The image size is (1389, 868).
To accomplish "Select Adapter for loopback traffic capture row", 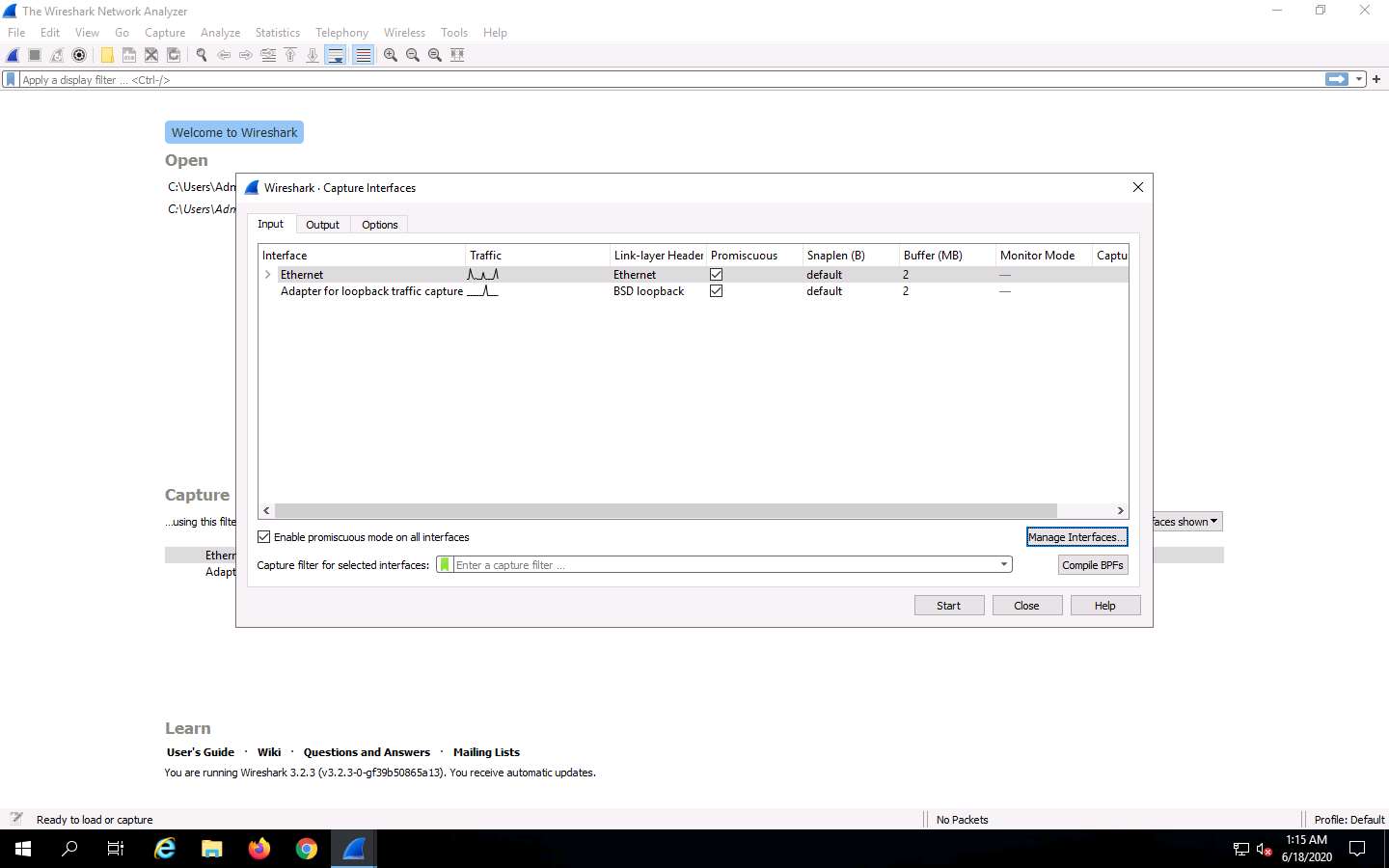I will click(x=694, y=291).
